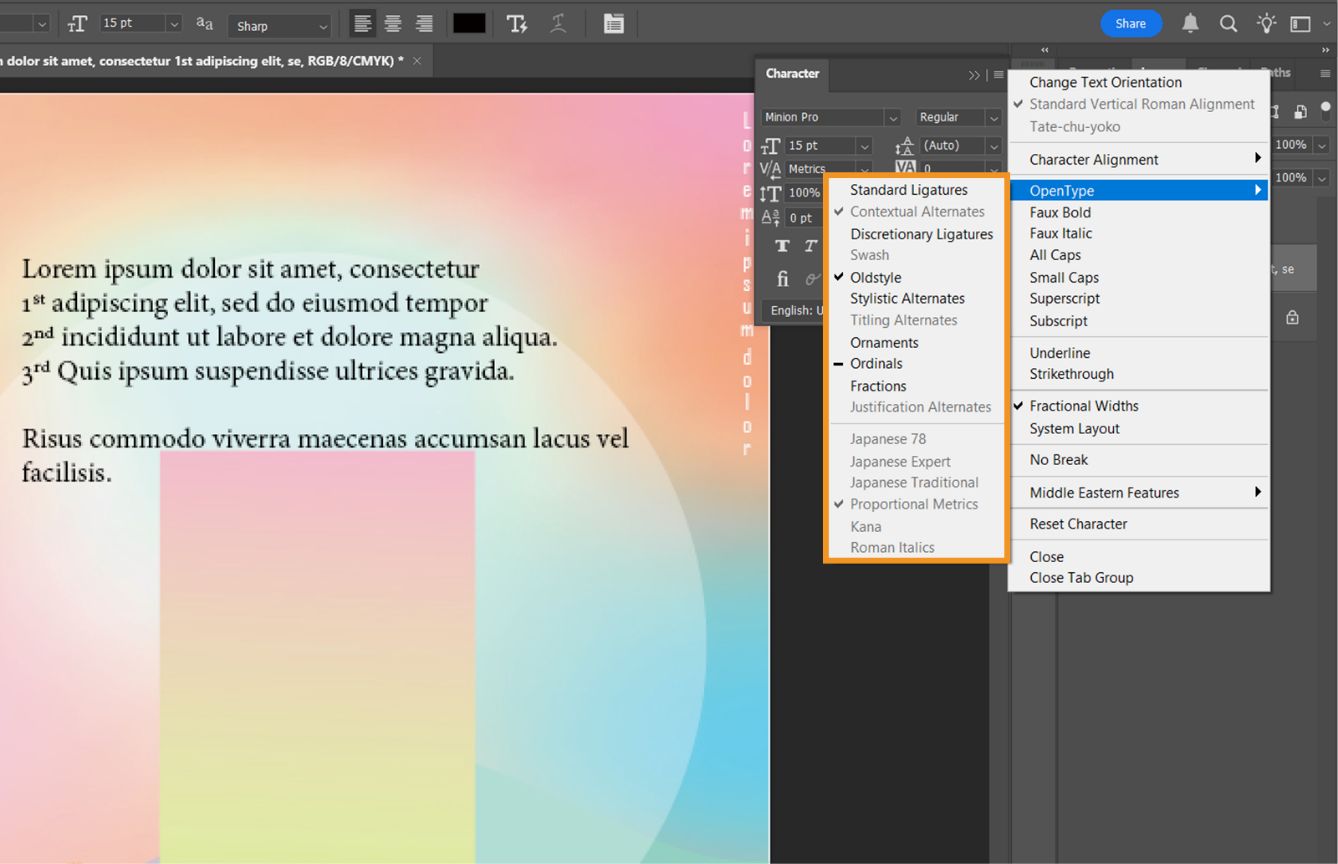Screen dimensions: 1338x864
Task: Open the Sharp anti-aliasing dropdown
Action: (278, 24)
